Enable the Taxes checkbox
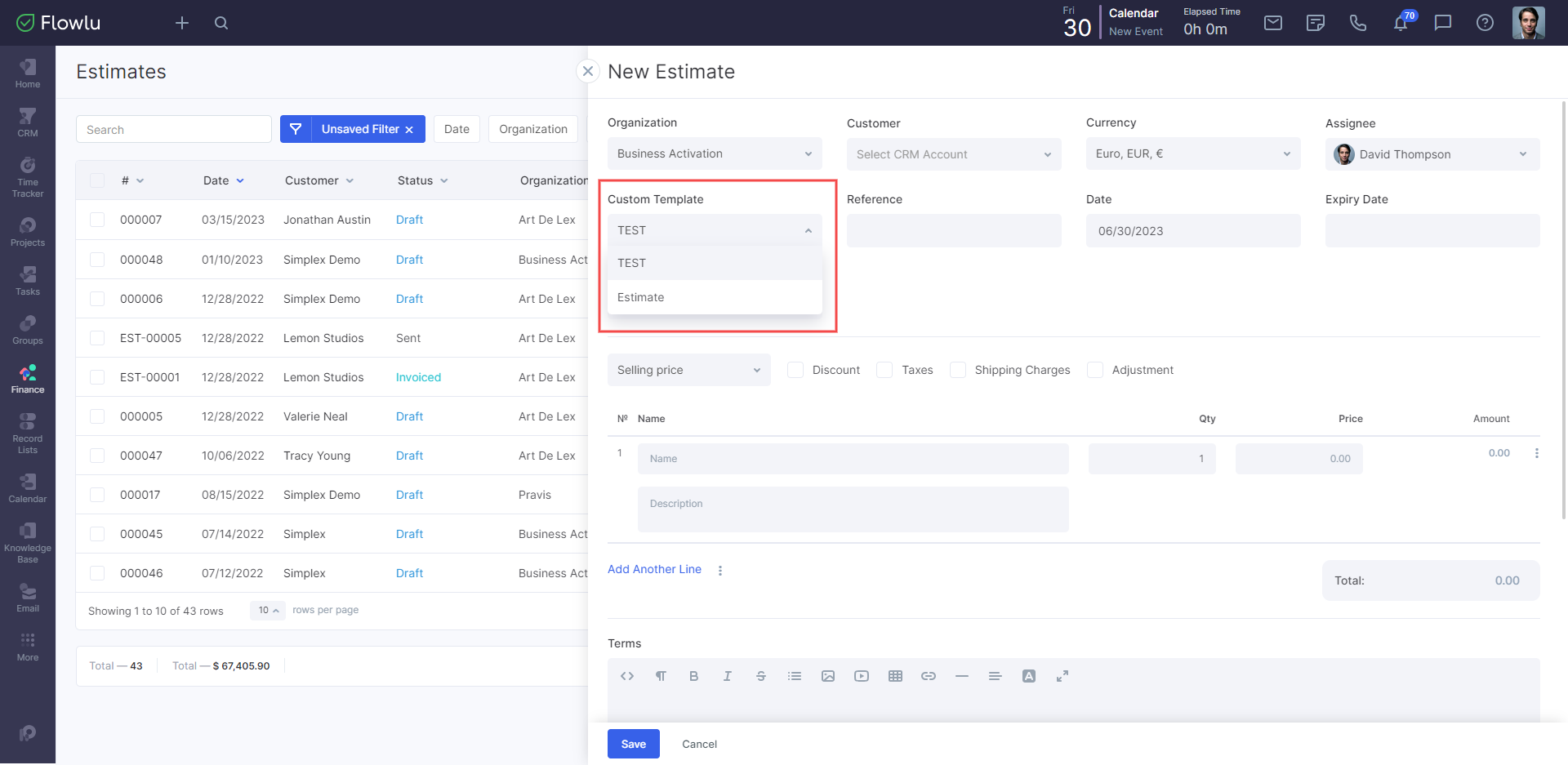 tap(884, 370)
